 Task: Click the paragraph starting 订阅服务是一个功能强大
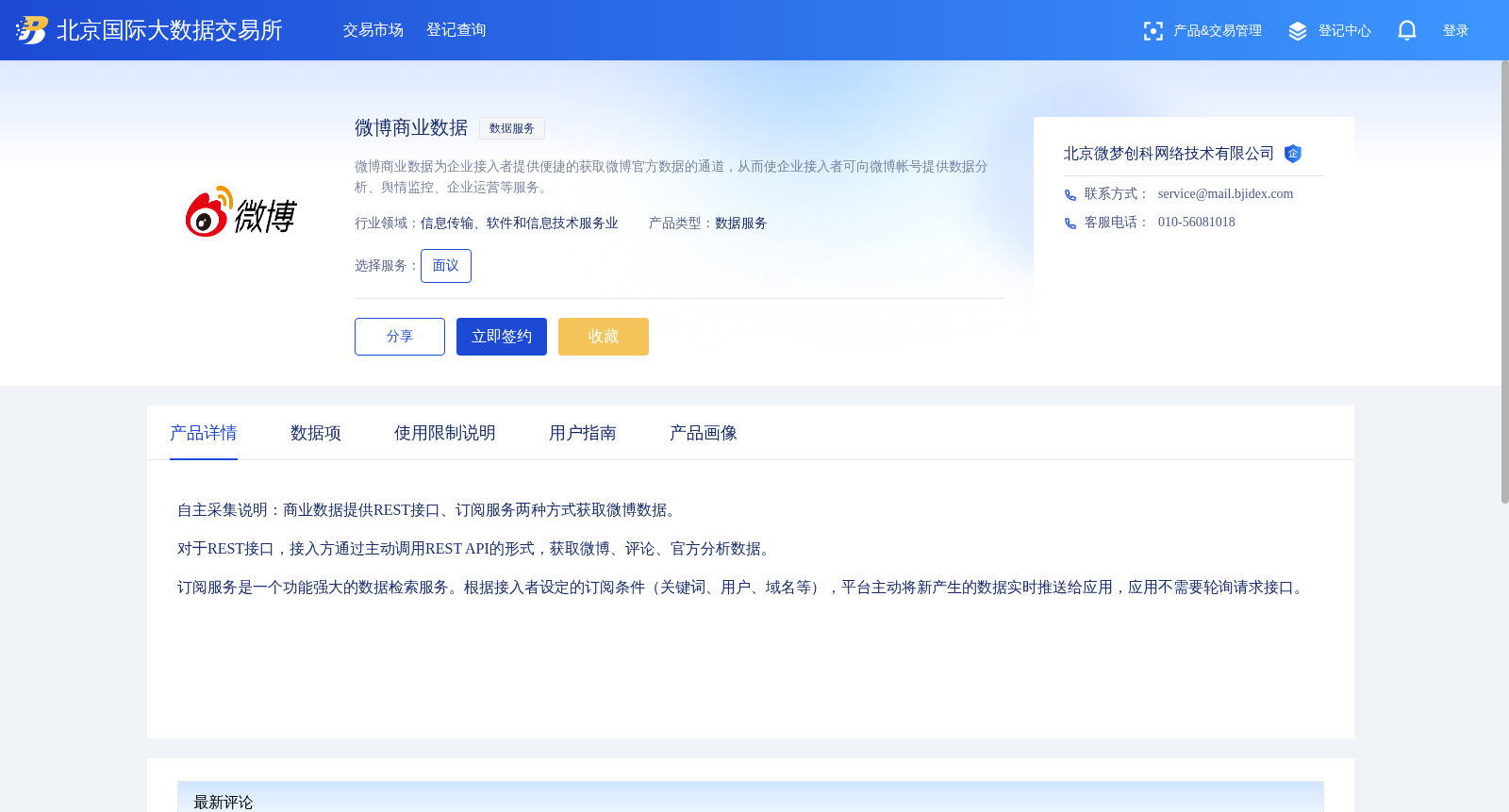743,588
